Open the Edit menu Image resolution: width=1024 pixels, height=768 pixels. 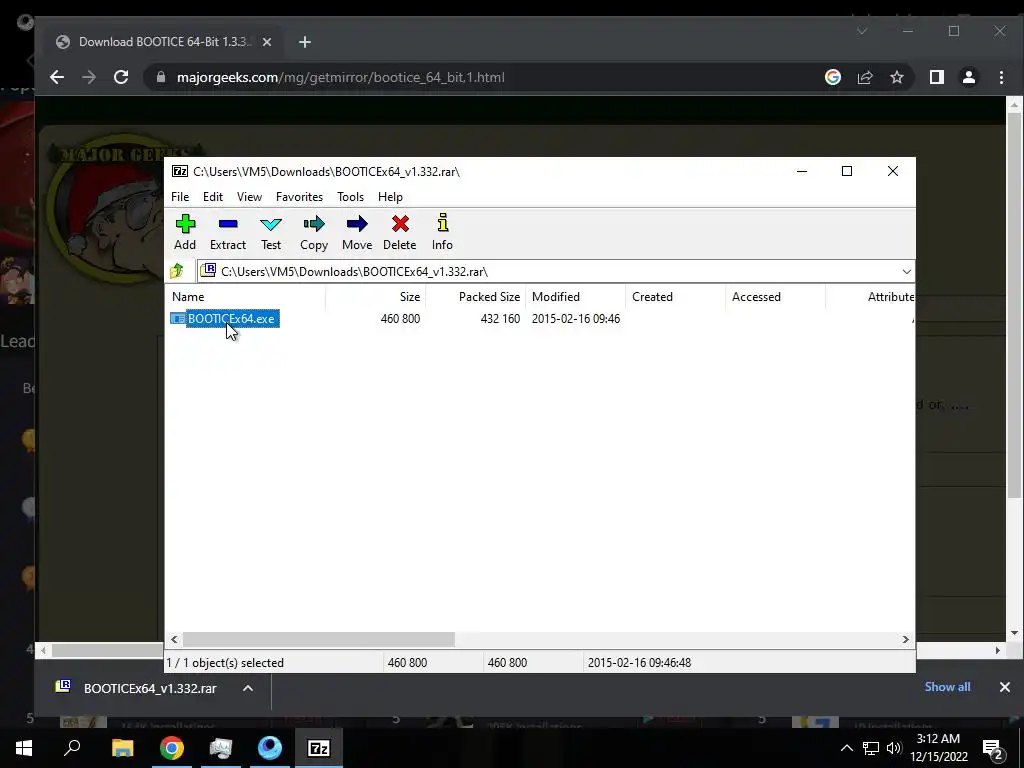click(x=213, y=197)
